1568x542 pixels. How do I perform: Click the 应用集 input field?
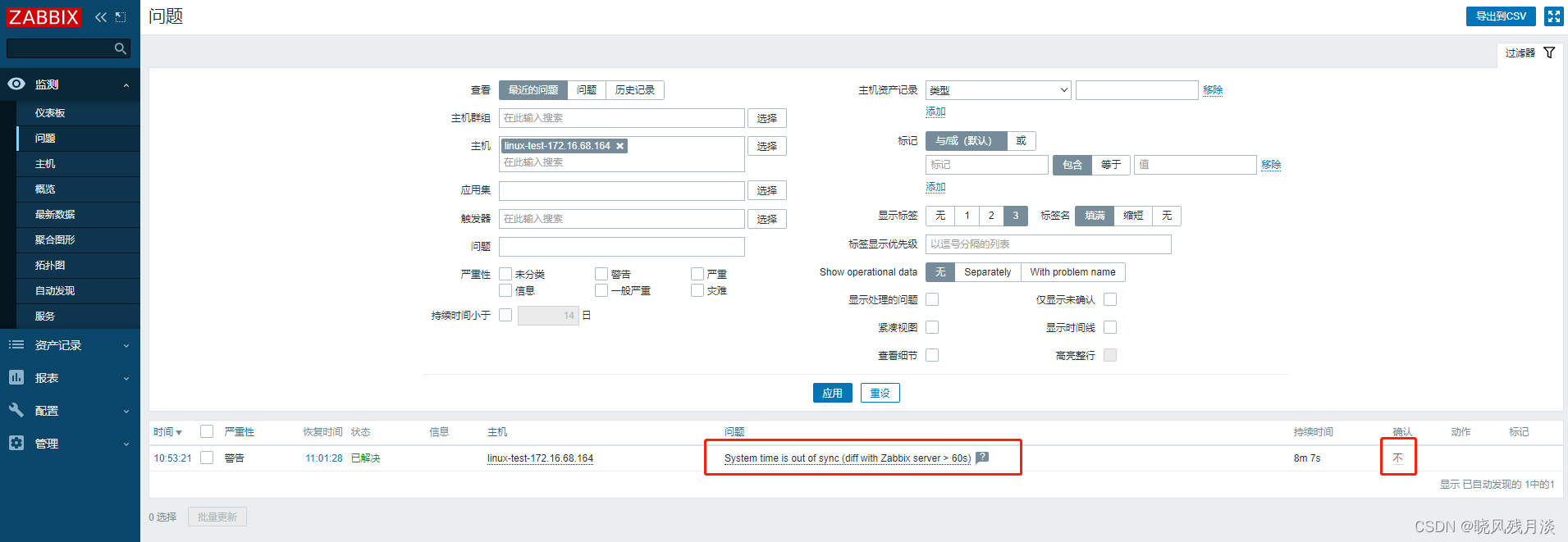click(622, 191)
